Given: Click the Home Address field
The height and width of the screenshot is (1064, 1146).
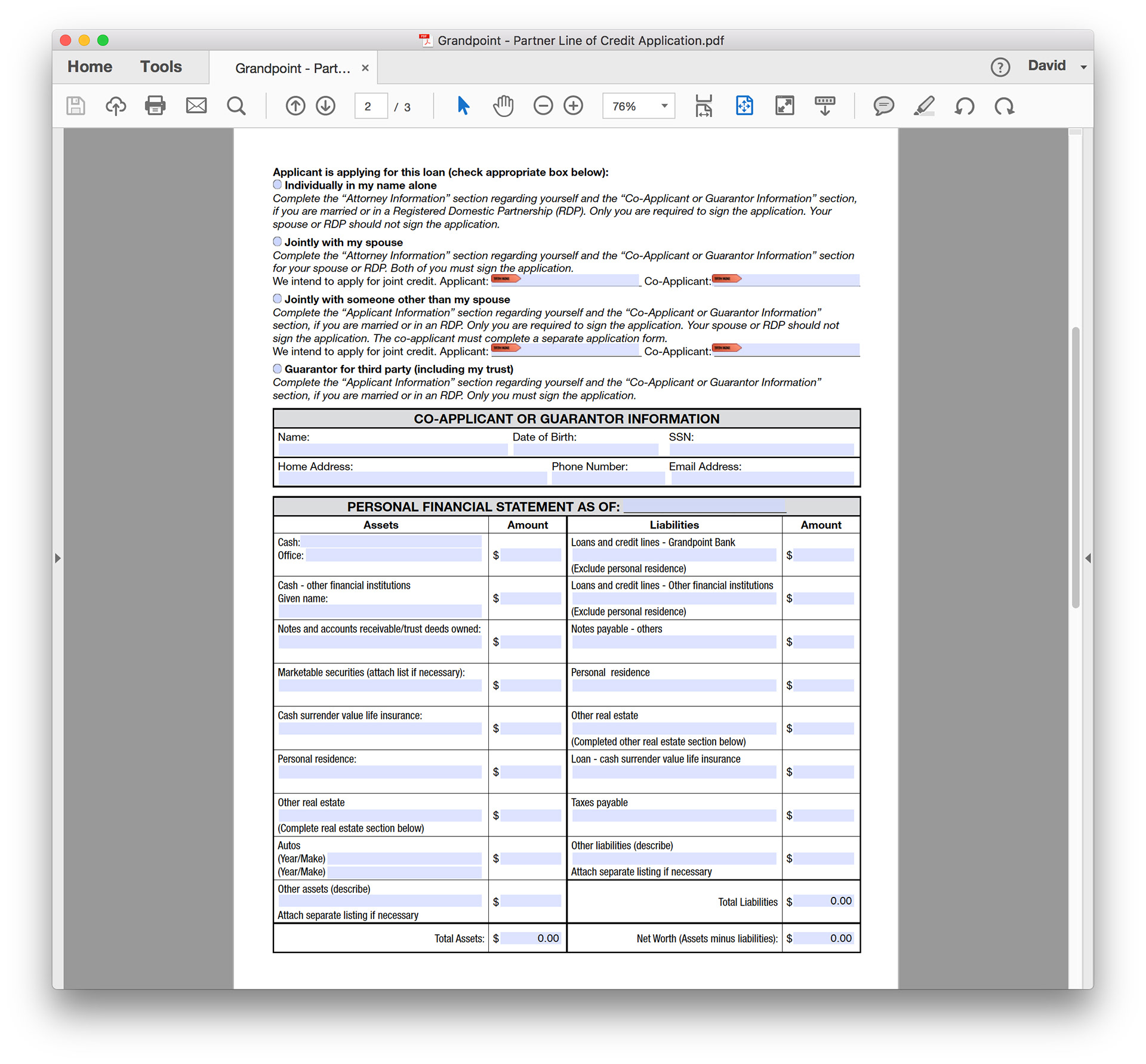Looking at the screenshot, I should click(412, 478).
